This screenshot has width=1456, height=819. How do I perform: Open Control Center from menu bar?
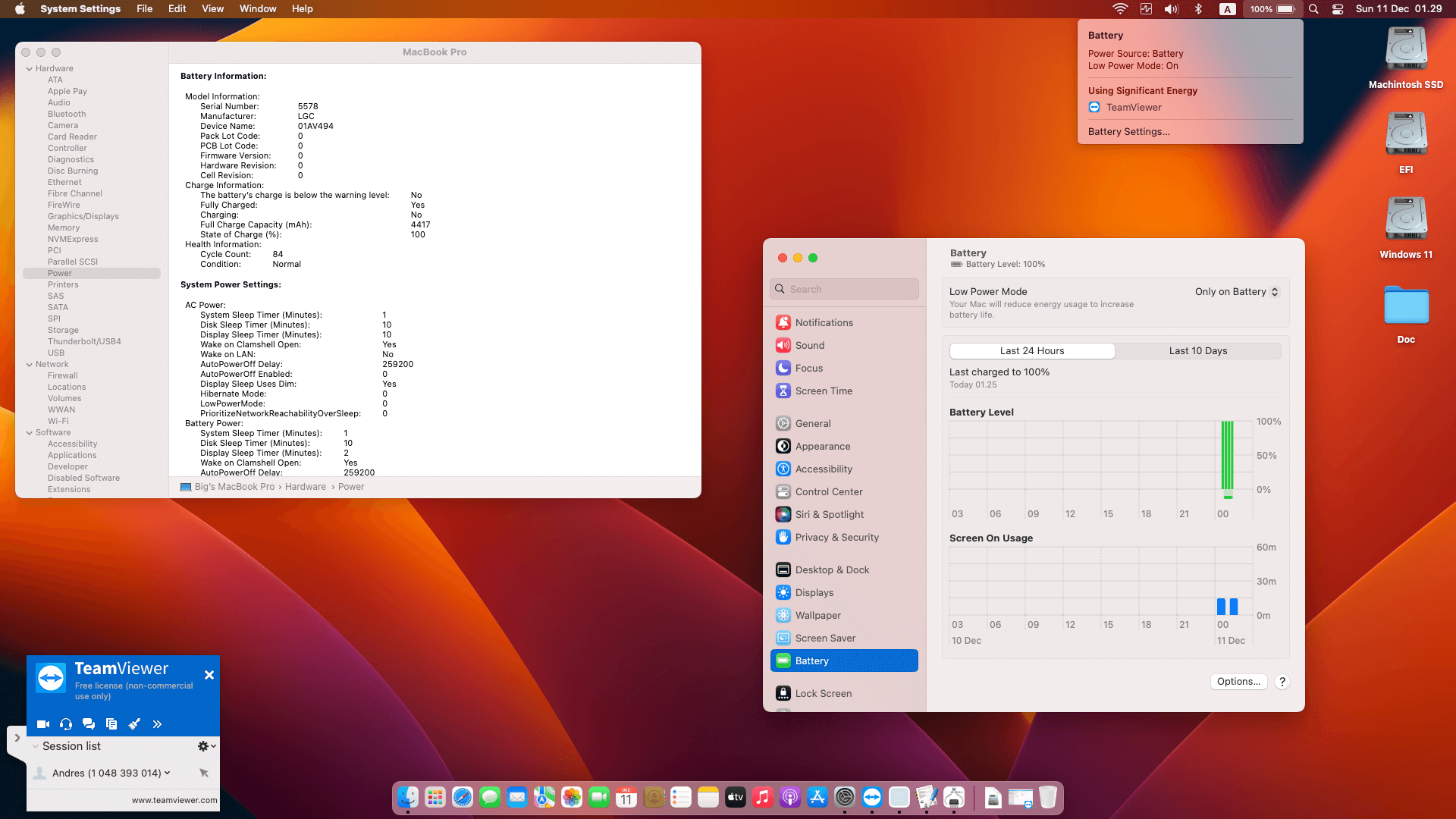[1338, 9]
